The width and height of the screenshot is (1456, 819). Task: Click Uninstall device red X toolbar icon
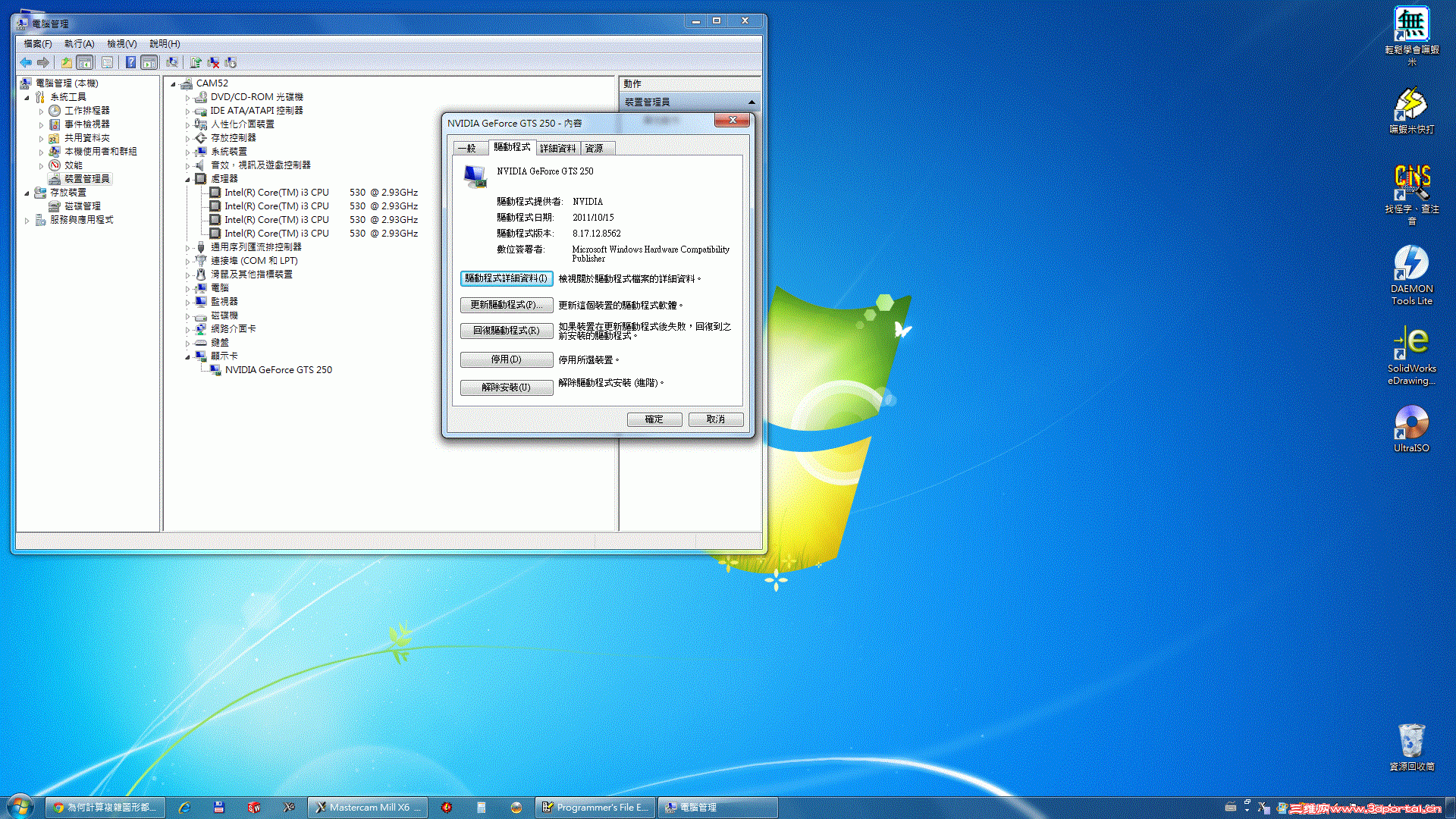pos(213,63)
